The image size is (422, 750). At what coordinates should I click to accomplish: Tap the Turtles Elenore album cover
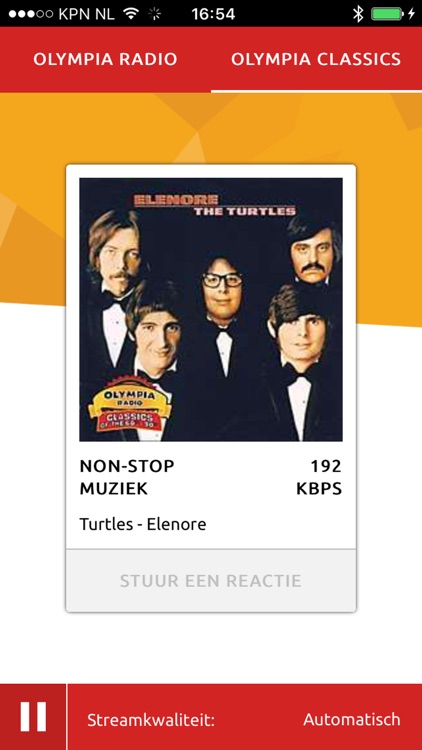pyautogui.click(x=211, y=309)
